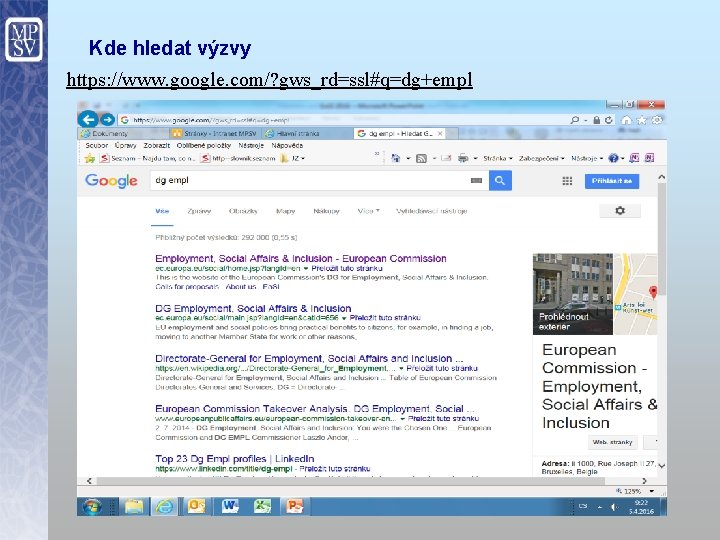Open the Soubor menu
This screenshot has height=540, width=720.
[x=96, y=145]
